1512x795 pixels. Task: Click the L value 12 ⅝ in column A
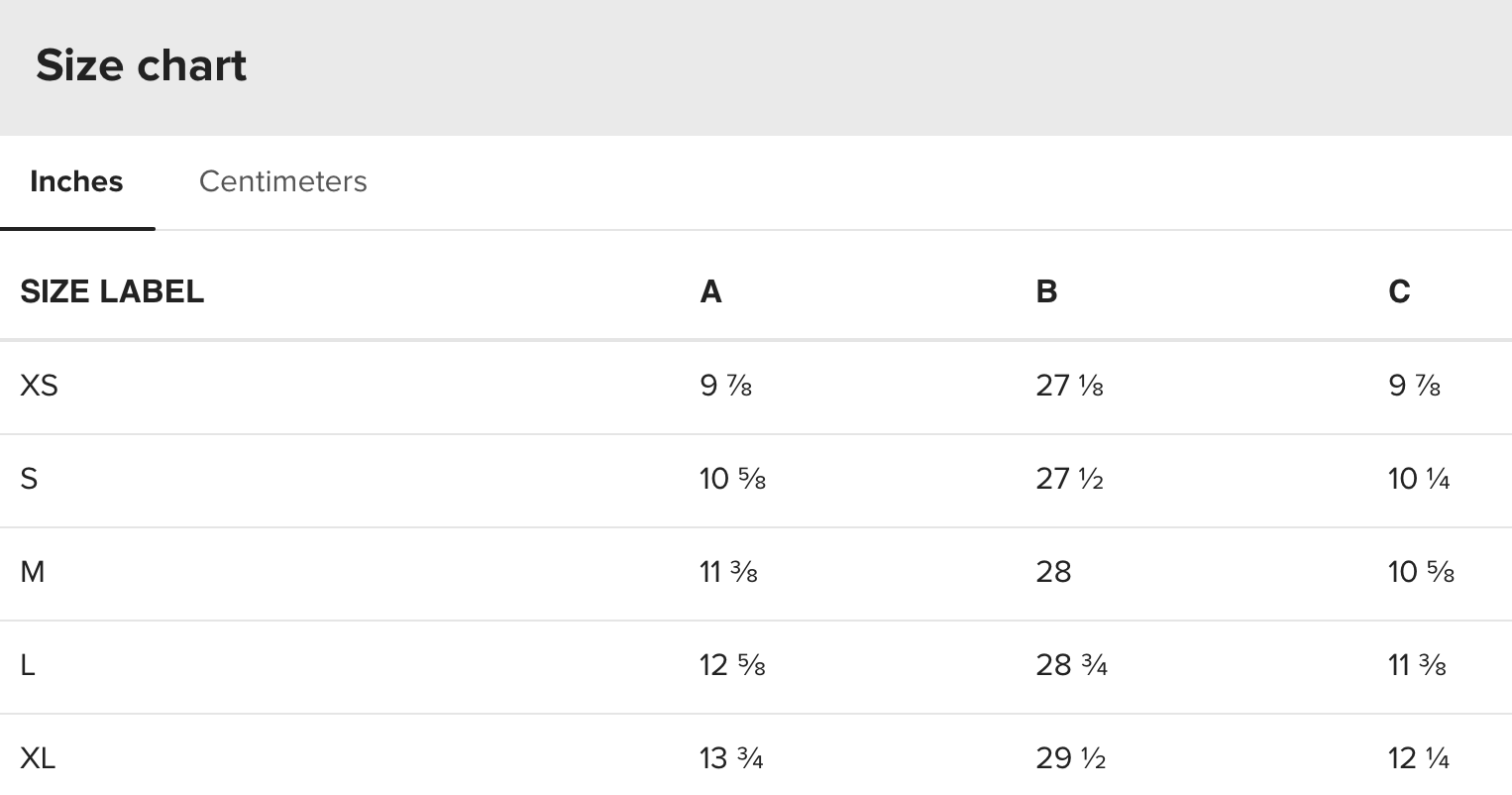(x=732, y=665)
